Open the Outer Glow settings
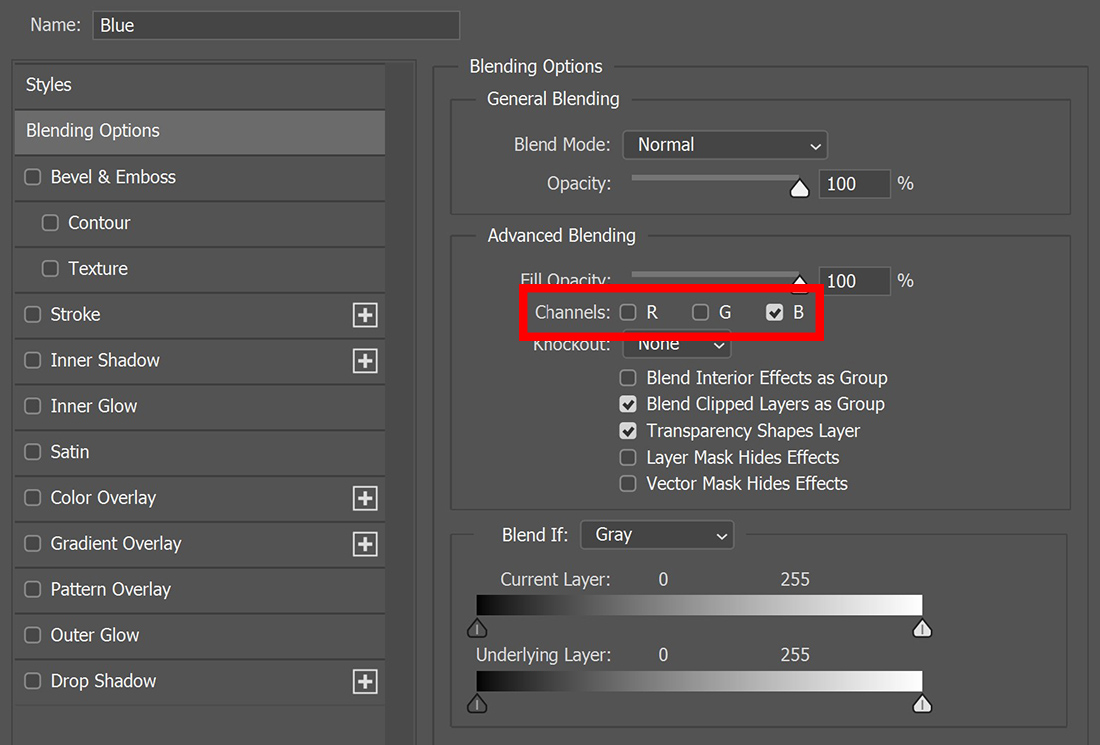Screen dimensions: 1100x745 (95, 635)
